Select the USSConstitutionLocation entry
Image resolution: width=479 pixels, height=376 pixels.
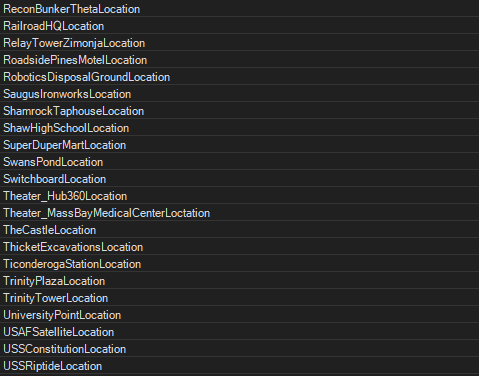pyautogui.click(x=239, y=349)
